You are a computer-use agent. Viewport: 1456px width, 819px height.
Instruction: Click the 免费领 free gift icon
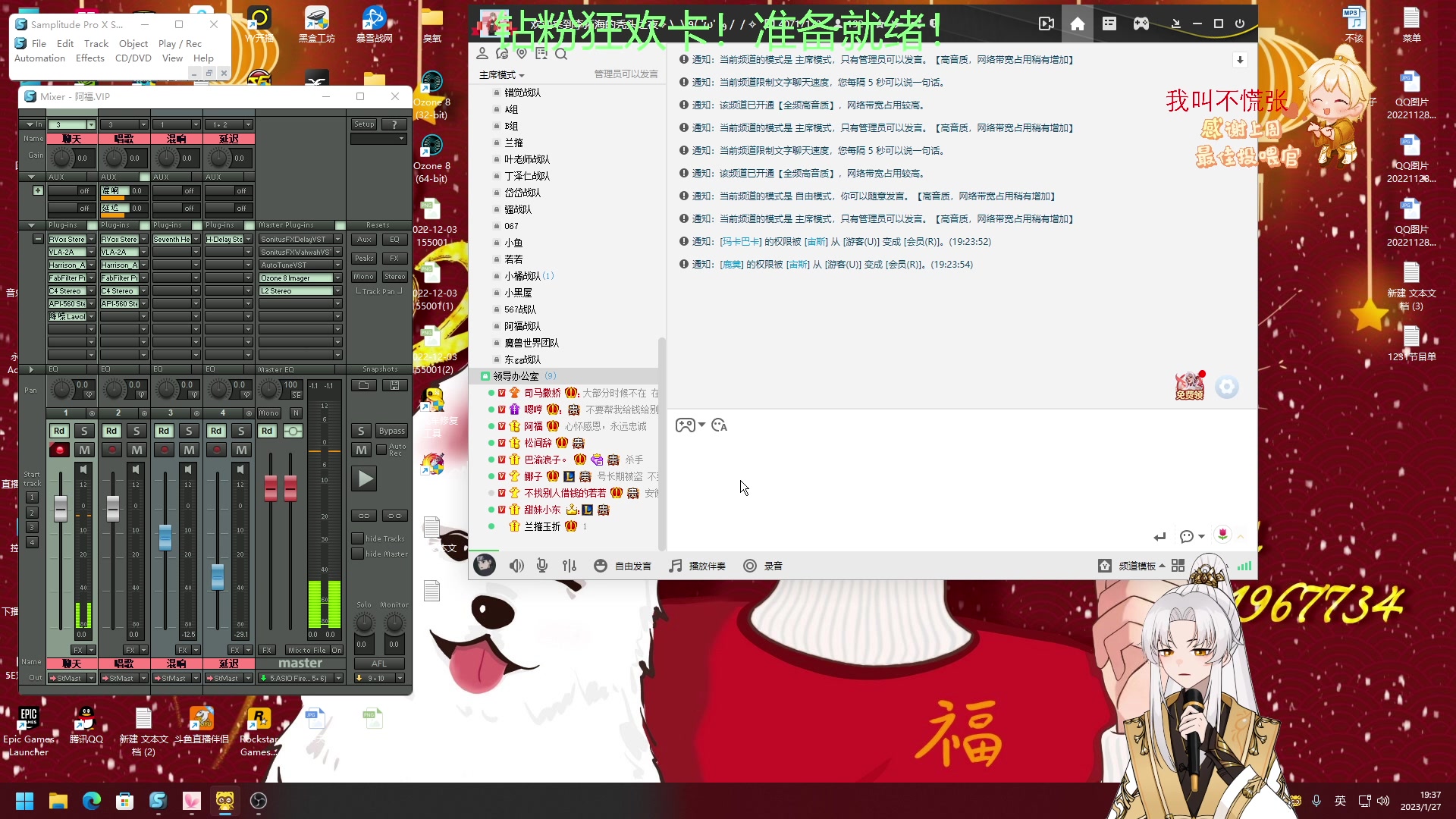point(1190,387)
